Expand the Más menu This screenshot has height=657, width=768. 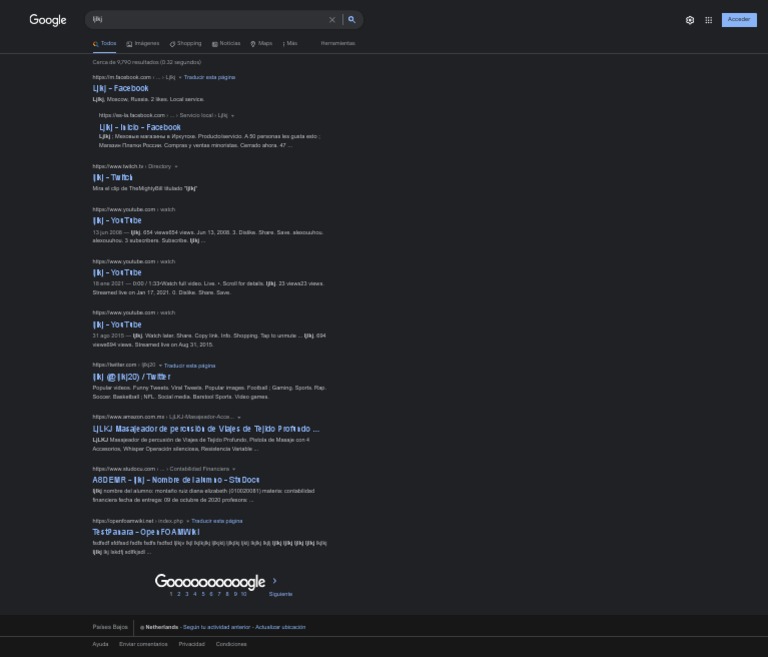289,44
